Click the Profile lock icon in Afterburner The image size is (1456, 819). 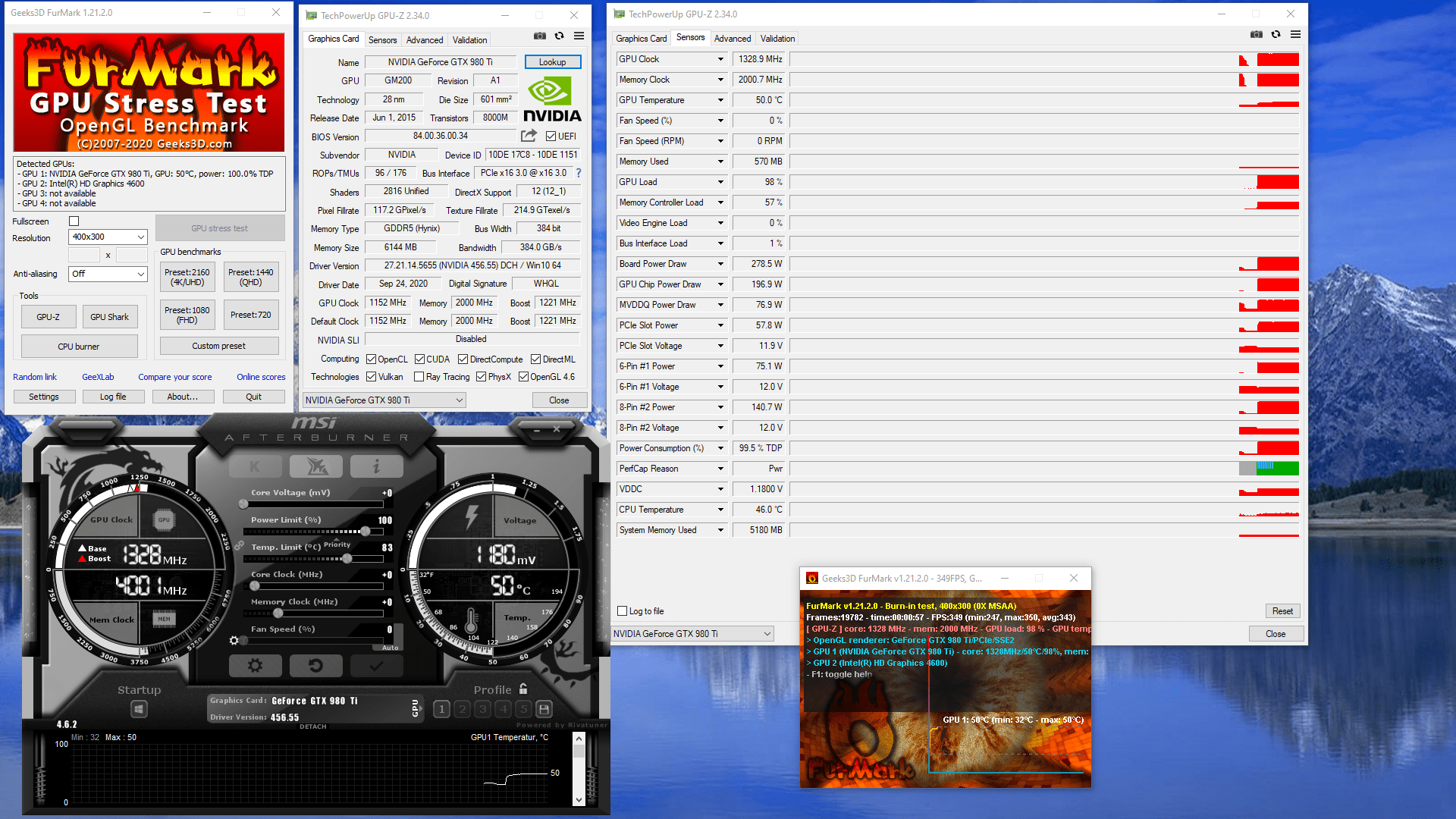point(523,689)
